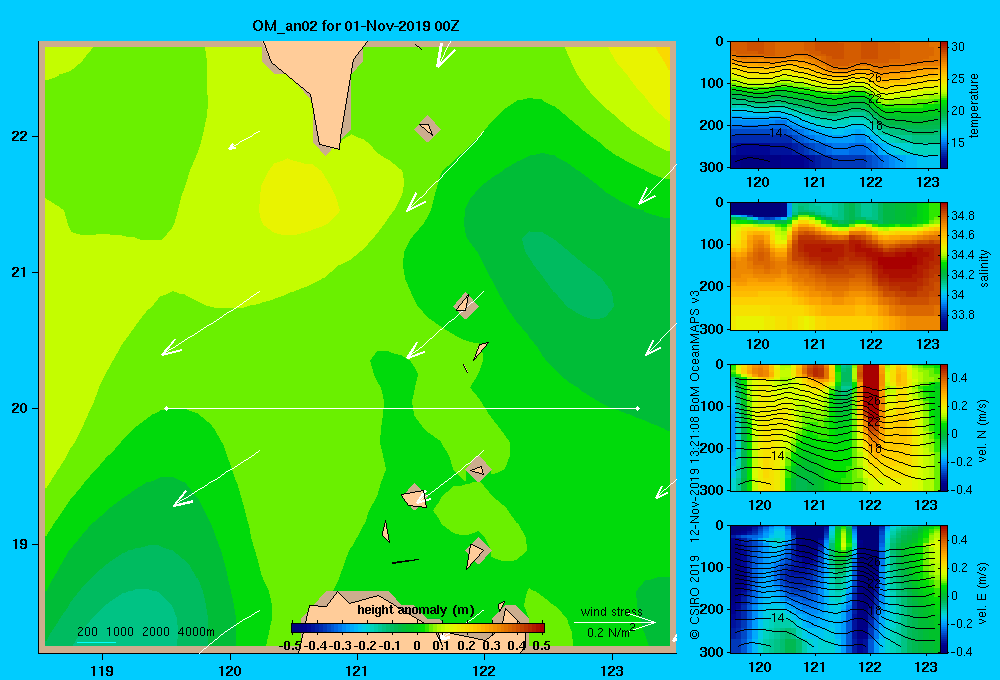Screen dimensions: 1000x680
Task: Select the 'height anomaly (m)' label
Action: pyautogui.click(x=416, y=610)
